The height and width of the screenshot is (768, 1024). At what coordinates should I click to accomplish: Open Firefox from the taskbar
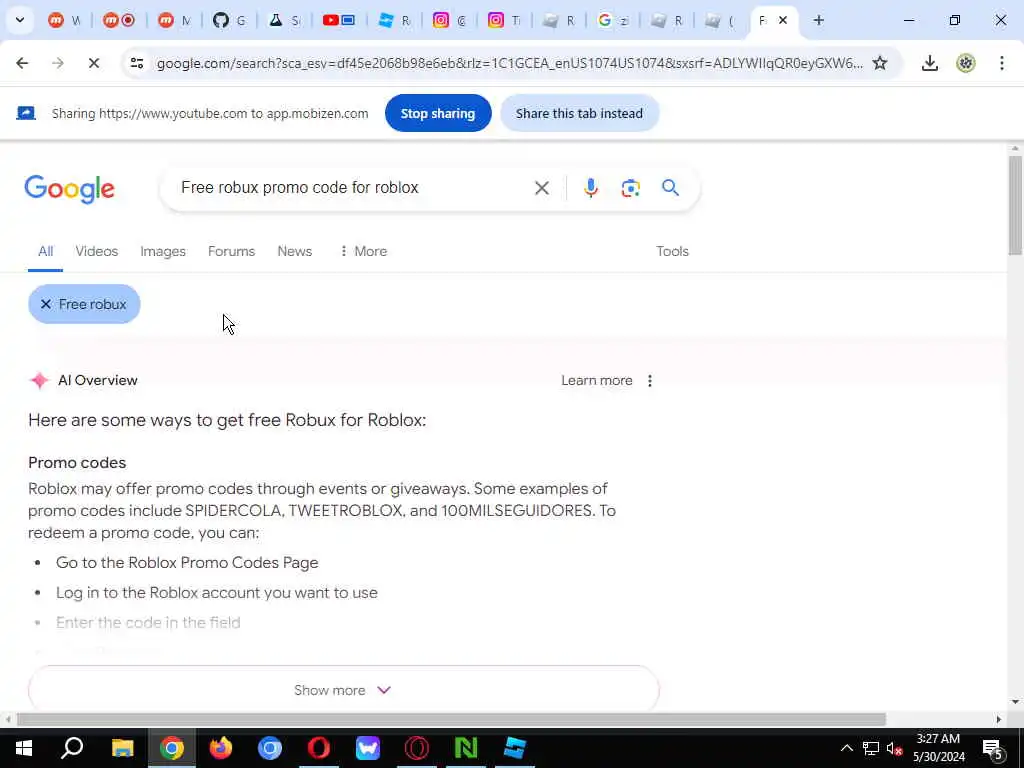click(221, 748)
